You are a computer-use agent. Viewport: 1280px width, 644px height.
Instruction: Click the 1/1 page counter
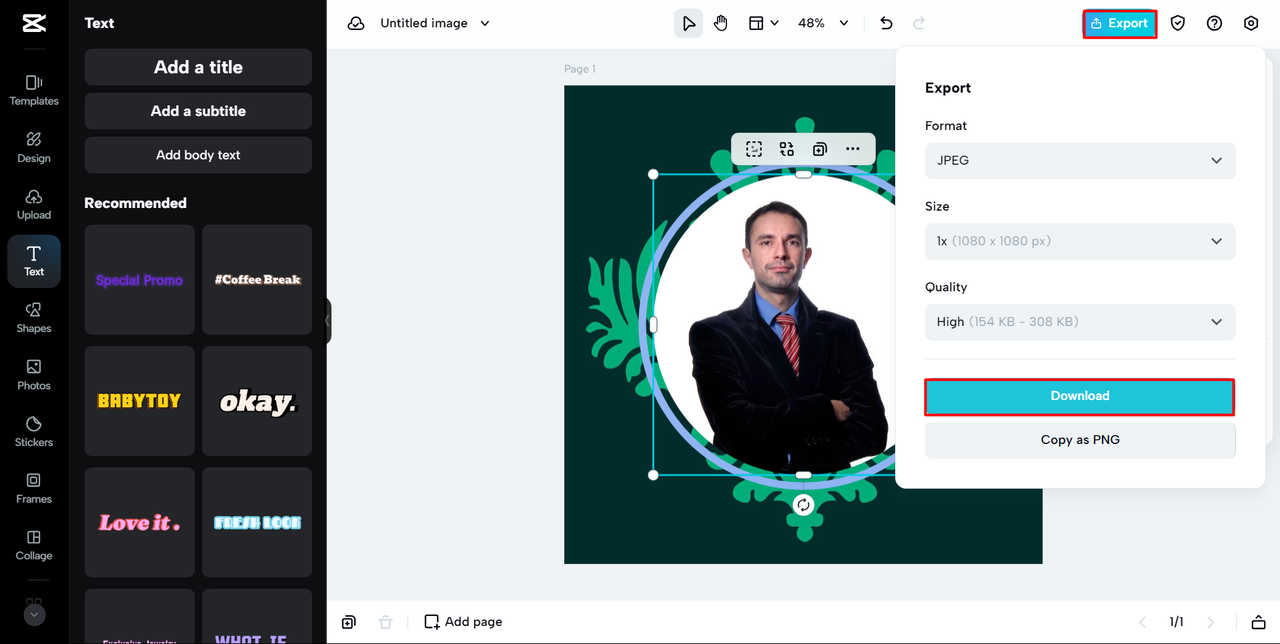[1177, 622]
